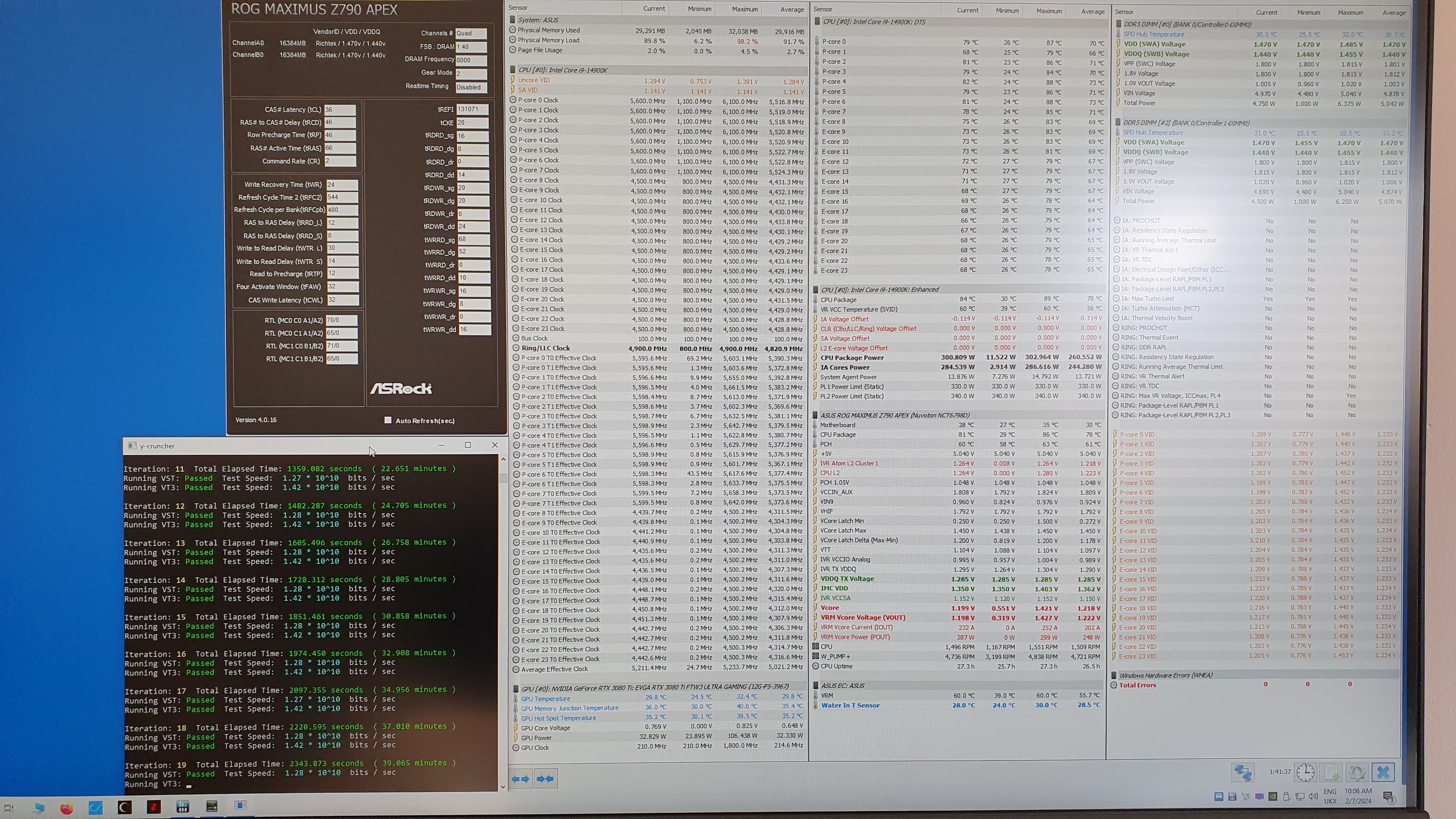This screenshot has width=1456, height=819.
Task: Open HWiNFO sensor settings gear icon
Action: [1357, 772]
